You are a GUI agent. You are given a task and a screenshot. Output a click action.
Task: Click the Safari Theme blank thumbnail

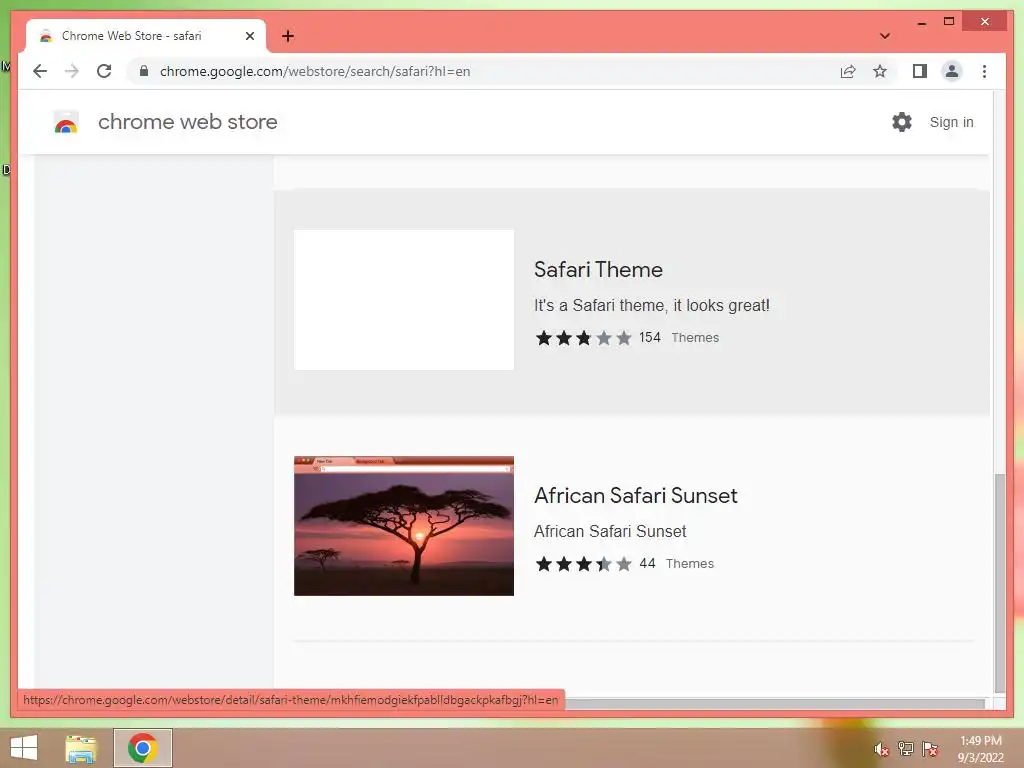coord(404,300)
